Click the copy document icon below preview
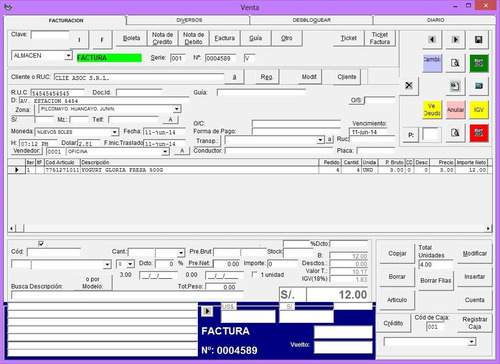 (455, 86)
